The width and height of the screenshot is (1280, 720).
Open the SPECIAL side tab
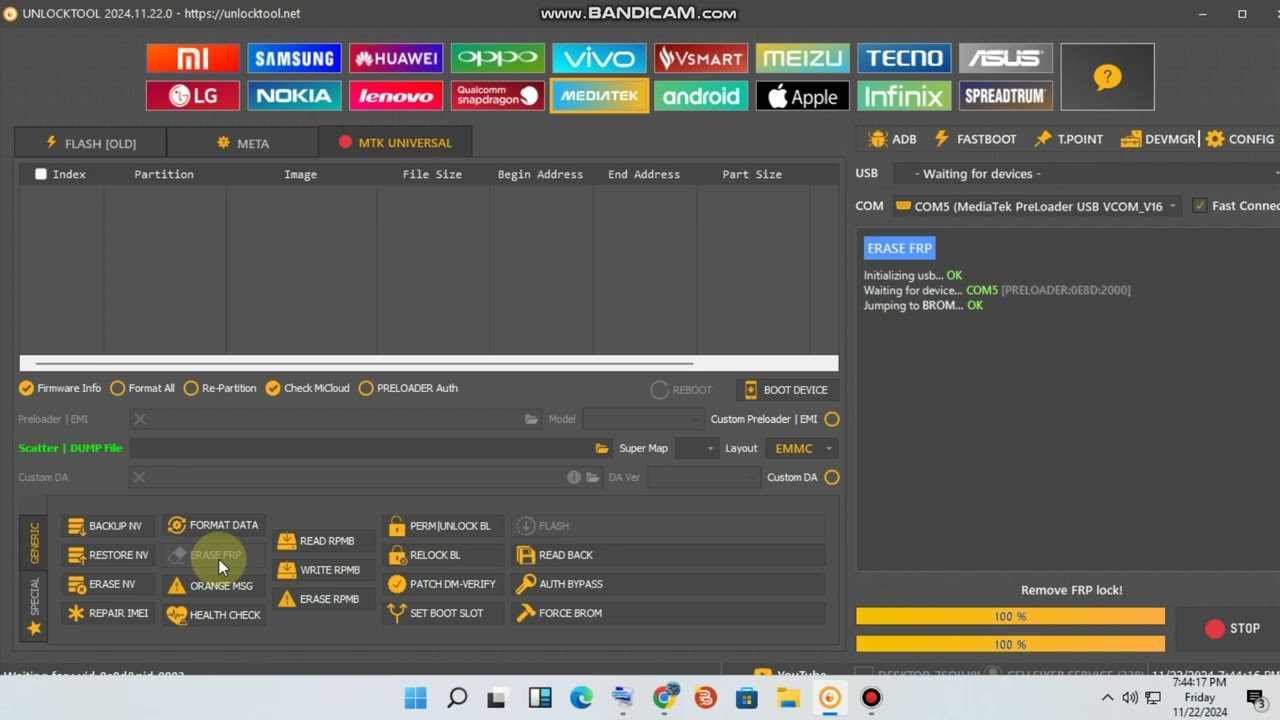coord(34,605)
